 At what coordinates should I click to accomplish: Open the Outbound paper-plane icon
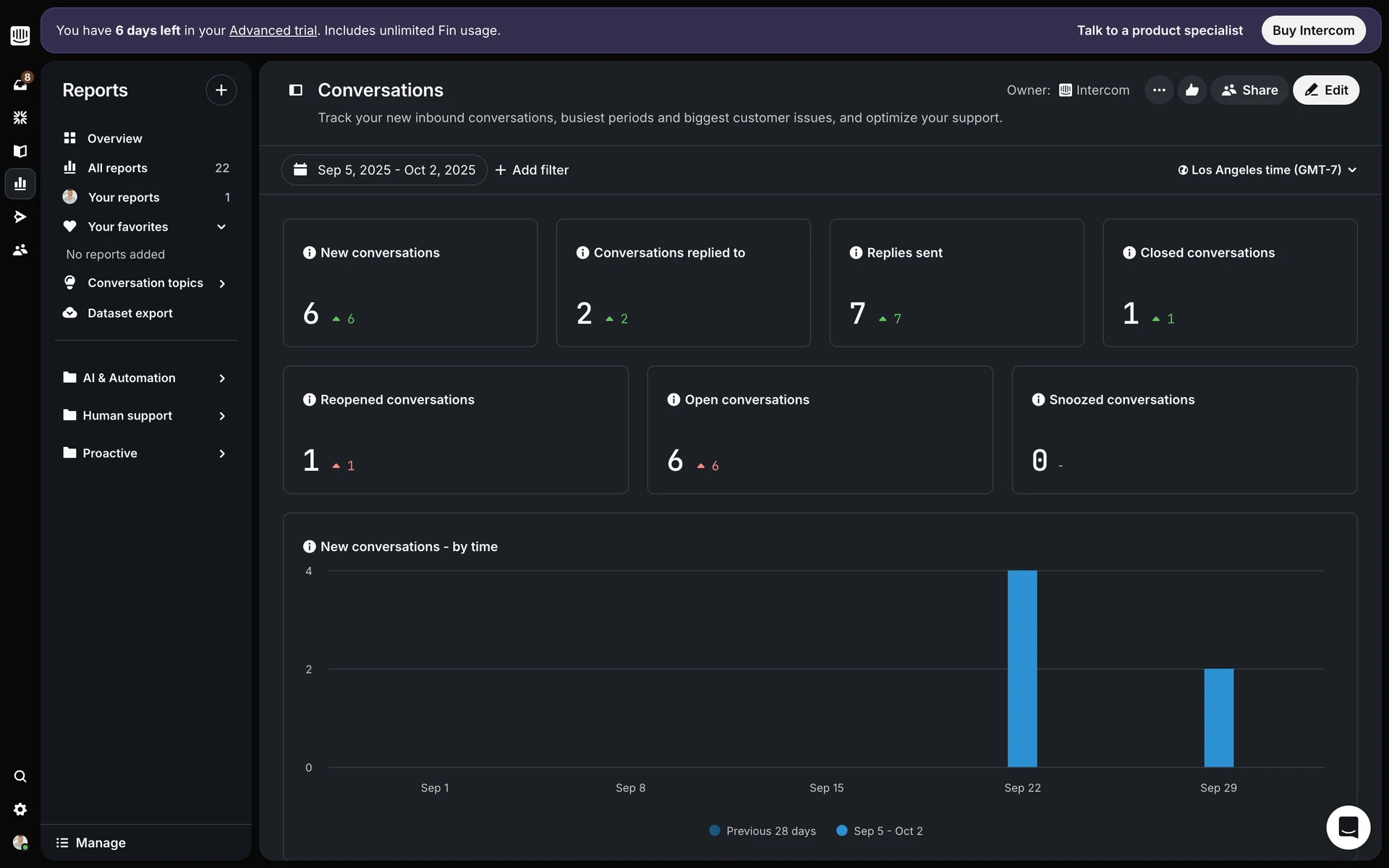[20, 216]
